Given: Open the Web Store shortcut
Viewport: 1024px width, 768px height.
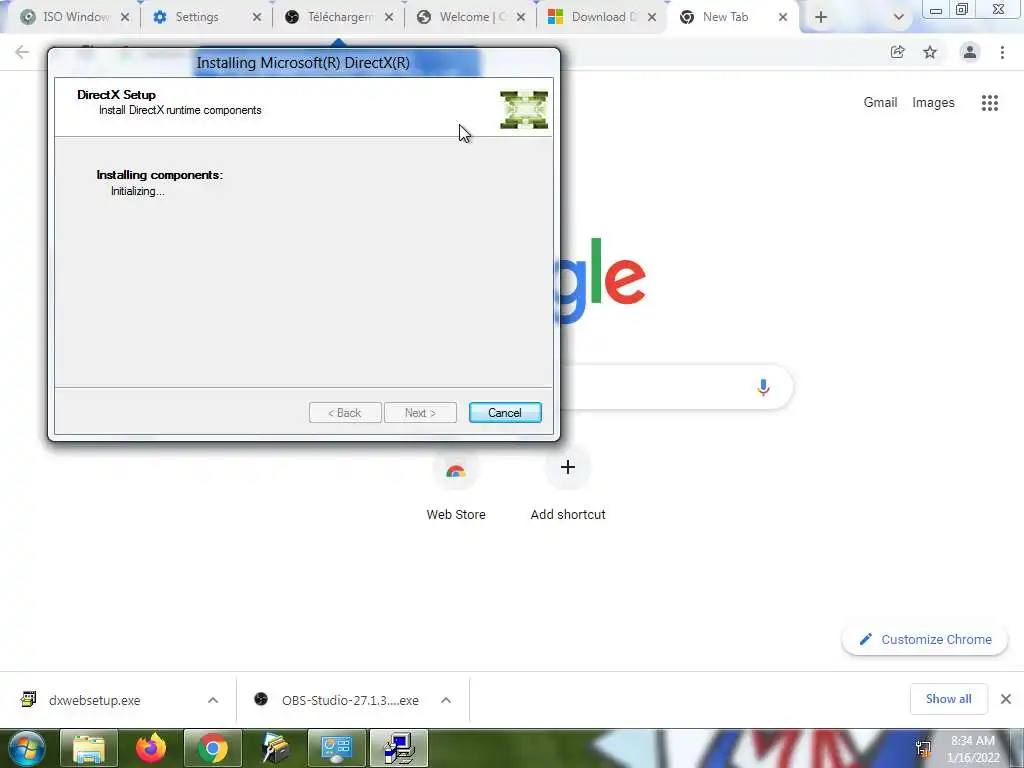Looking at the screenshot, I should [x=456, y=485].
